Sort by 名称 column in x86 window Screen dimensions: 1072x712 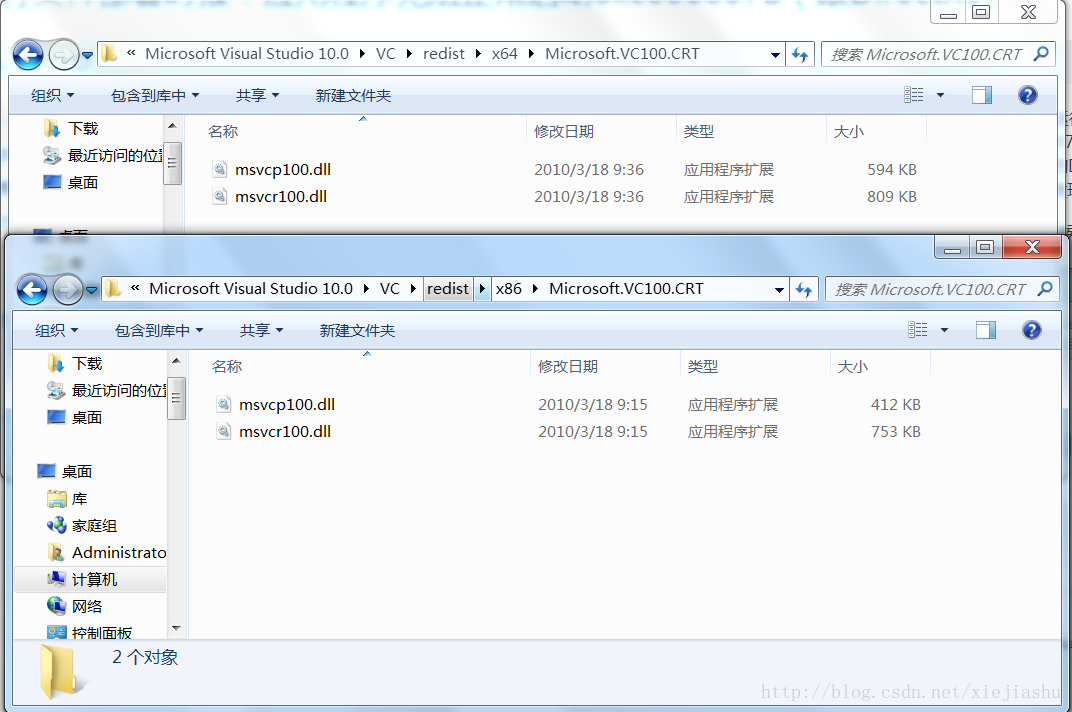click(x=227, y=367)
